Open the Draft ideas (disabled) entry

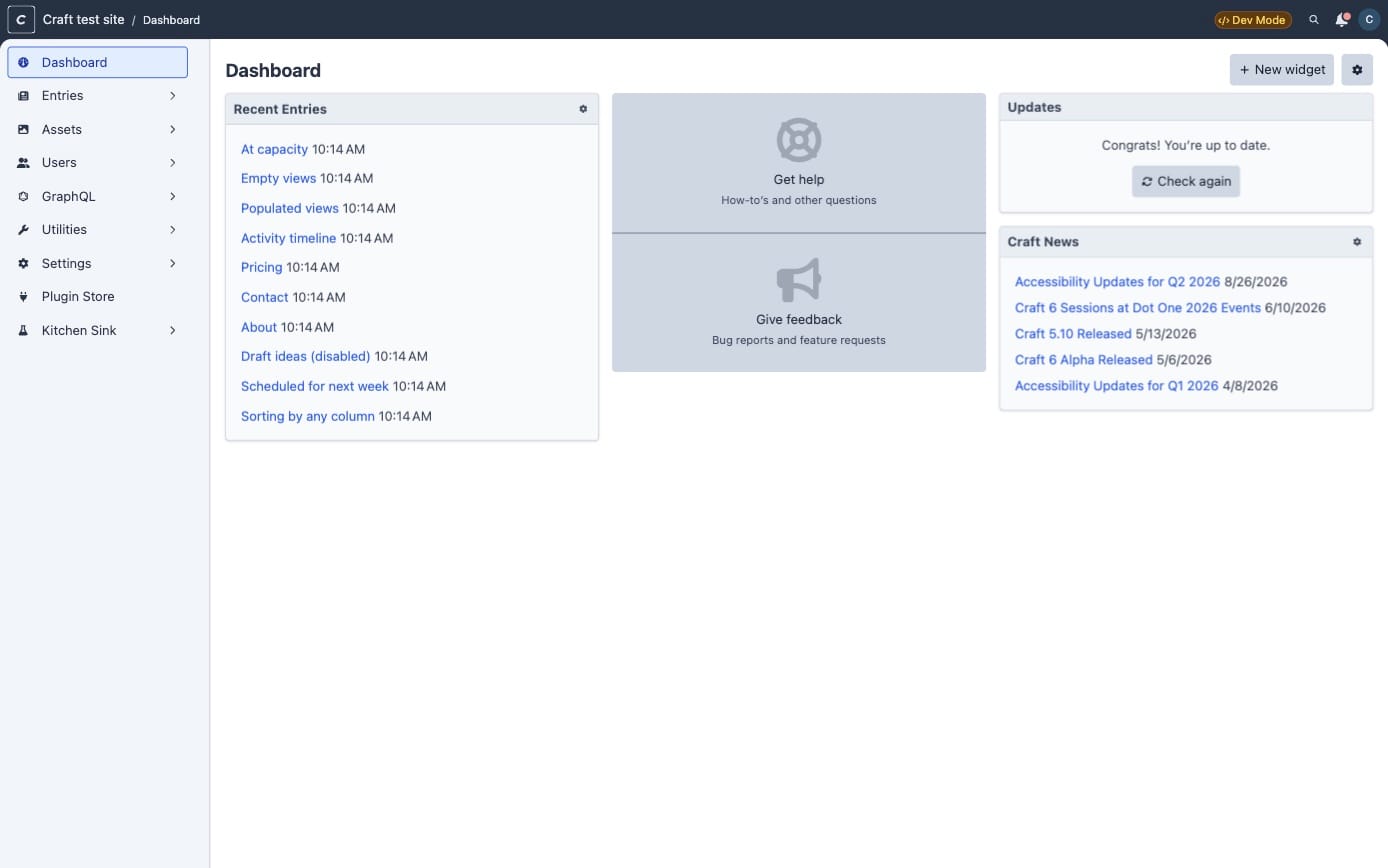pyautogui.click(x=305, y=356)
